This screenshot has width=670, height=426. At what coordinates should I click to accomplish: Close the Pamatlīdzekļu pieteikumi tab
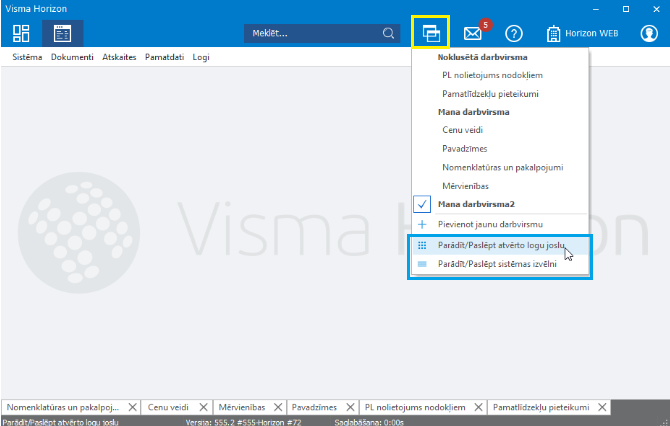click(x=602, y=407)
